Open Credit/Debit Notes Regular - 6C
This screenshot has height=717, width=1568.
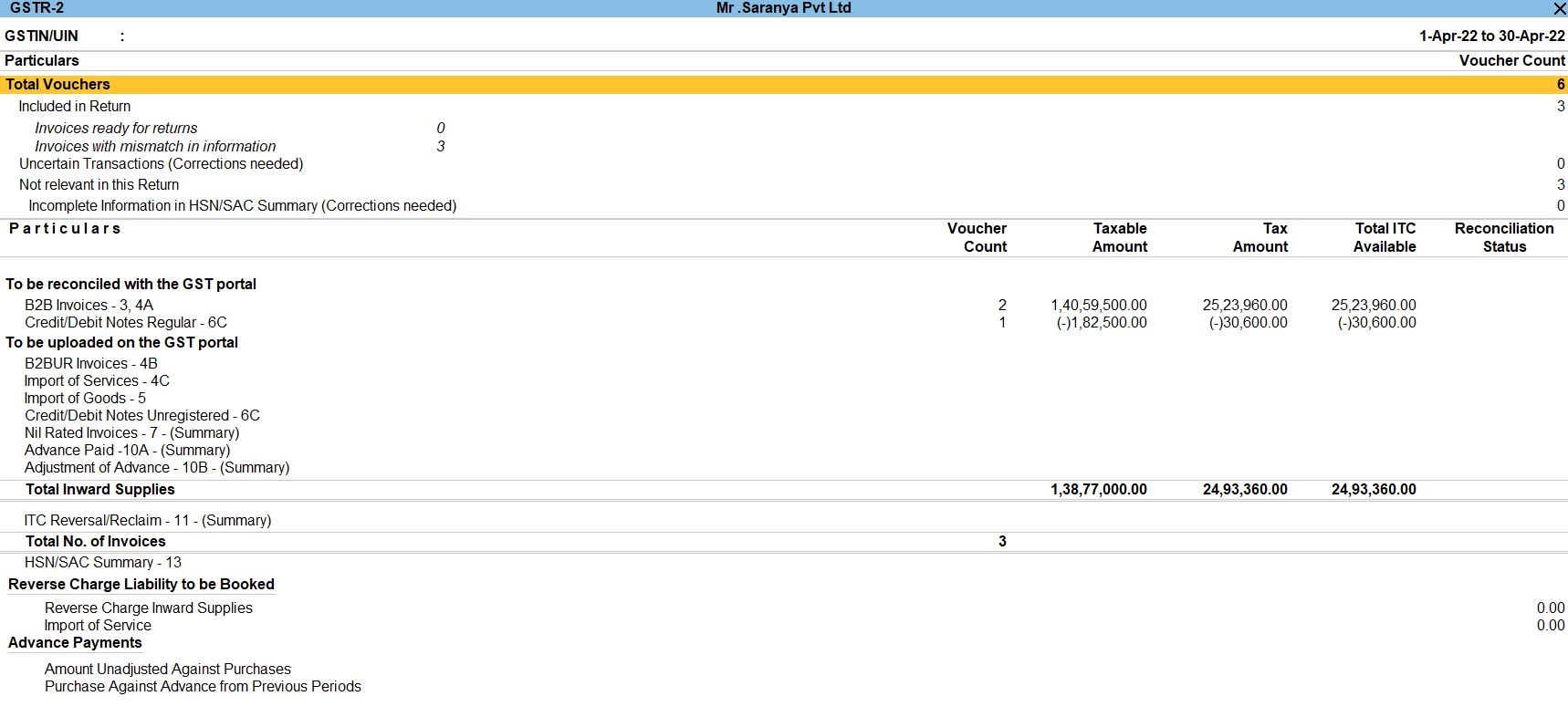[x=126, y=322]
